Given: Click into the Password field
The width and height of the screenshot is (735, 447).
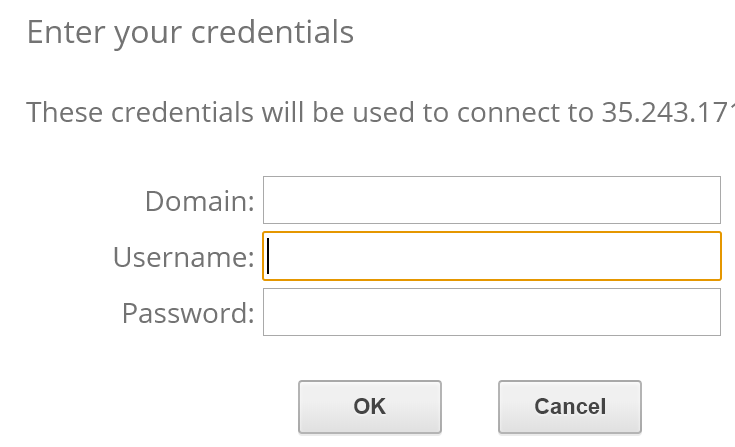Looking at the screenshot, I should [491, 312].
